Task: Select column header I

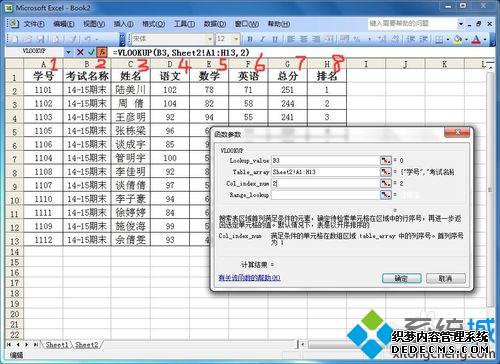Action: click(366, 64)
